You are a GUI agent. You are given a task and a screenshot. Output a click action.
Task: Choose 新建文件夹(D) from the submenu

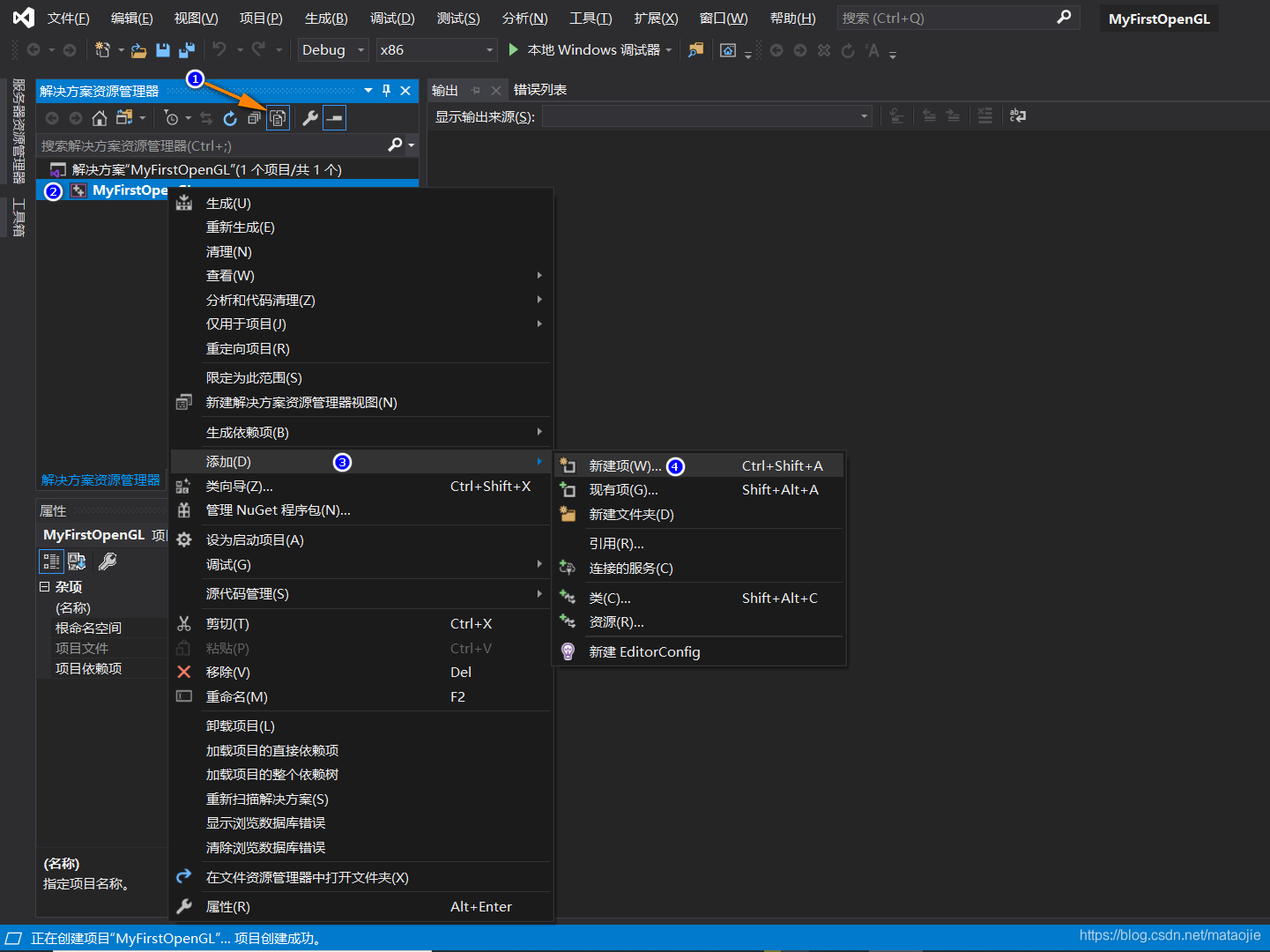[x=699, y=515]
